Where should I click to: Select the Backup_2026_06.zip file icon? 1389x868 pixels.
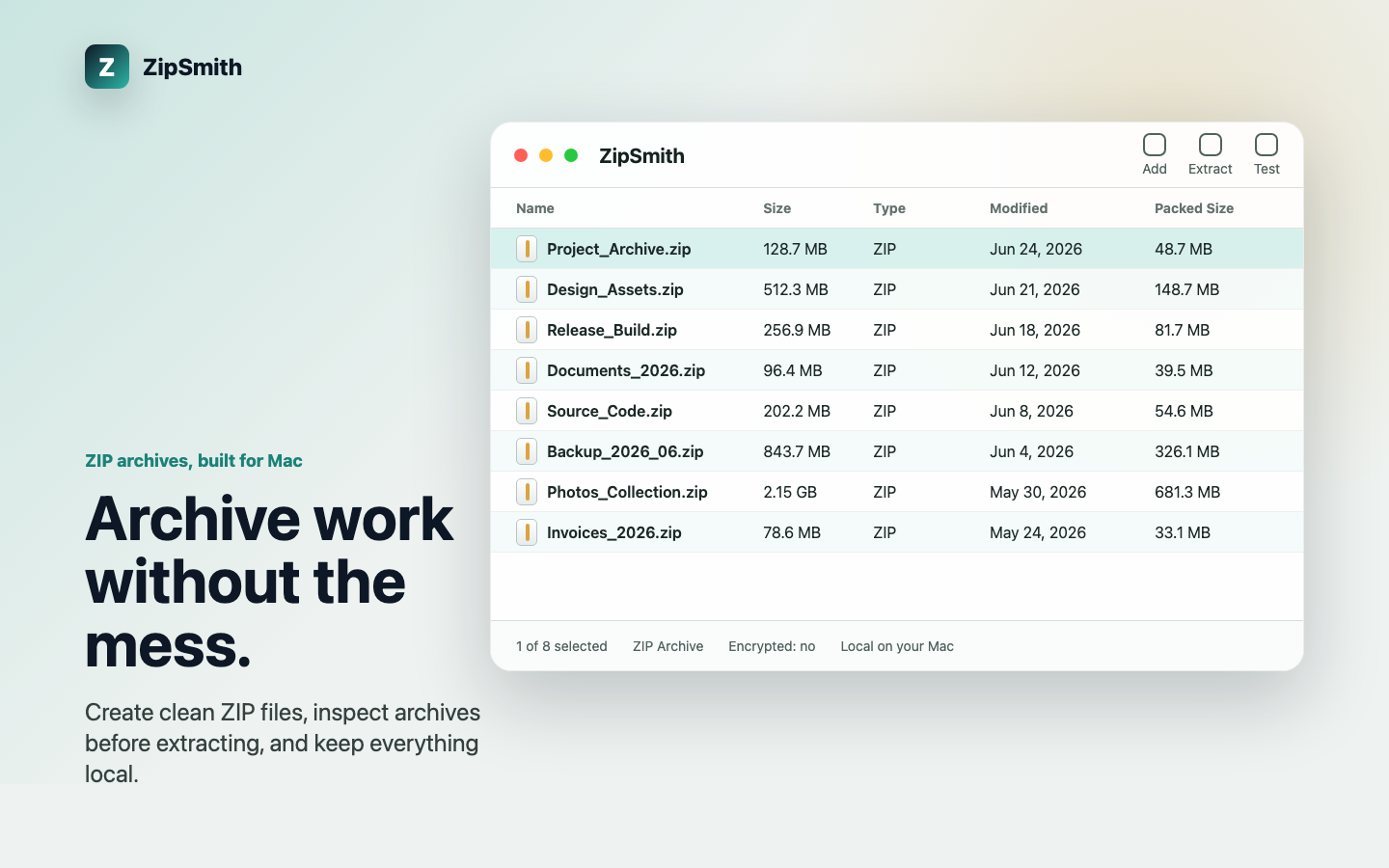(x=527, y=451)
